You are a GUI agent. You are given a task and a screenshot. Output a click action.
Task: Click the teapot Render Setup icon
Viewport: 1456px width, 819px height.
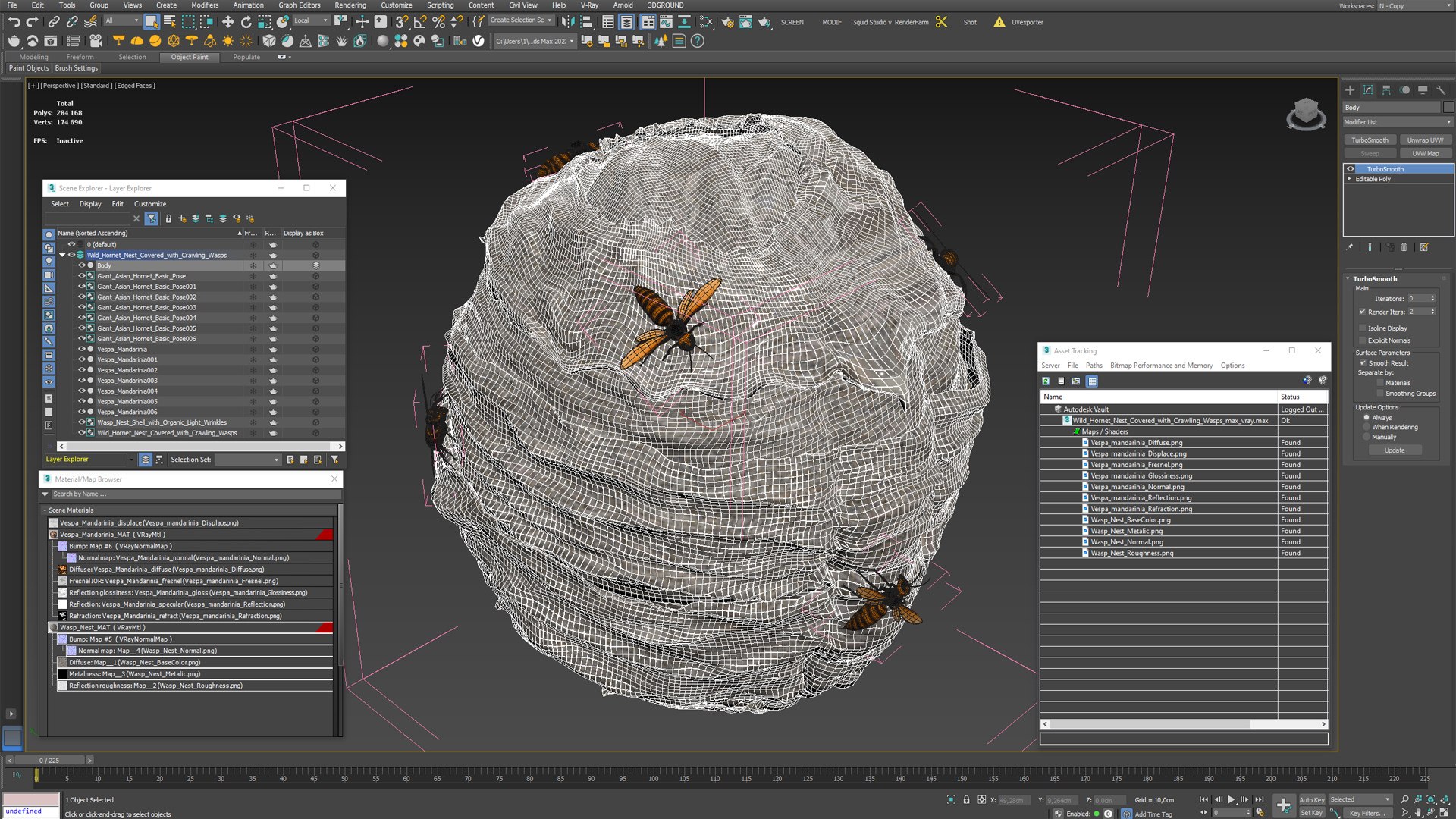[x=727, y=22]
